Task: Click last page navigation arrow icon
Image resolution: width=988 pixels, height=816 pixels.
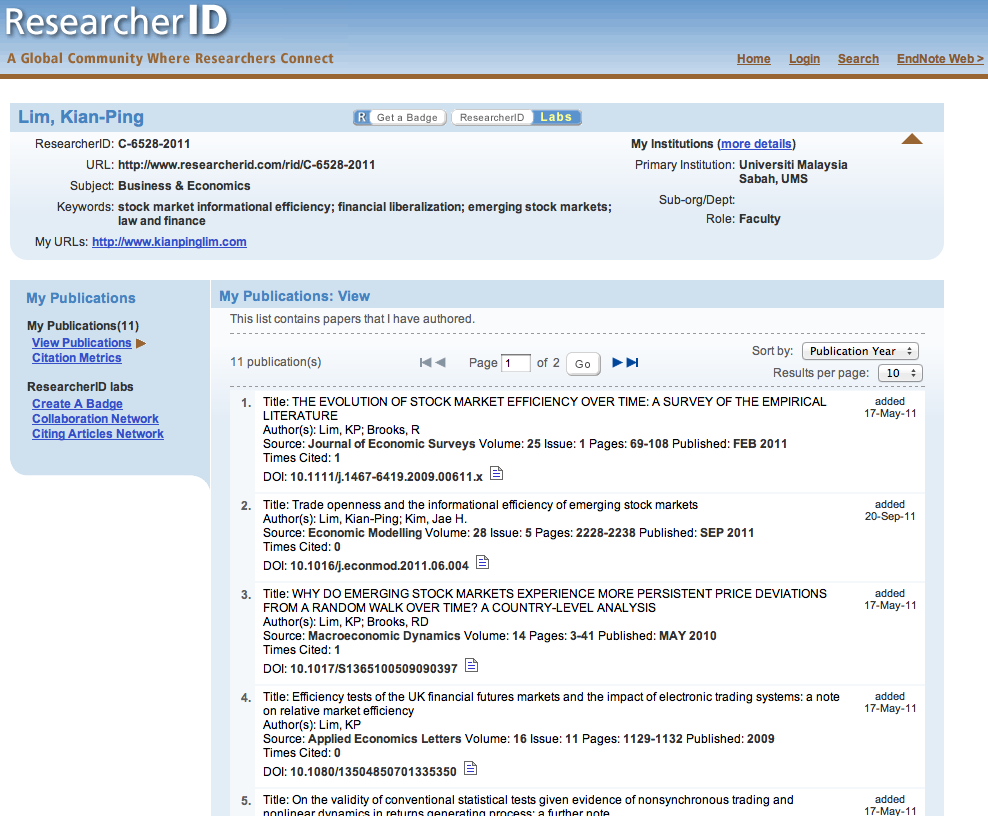Action: tap(632, 363)
